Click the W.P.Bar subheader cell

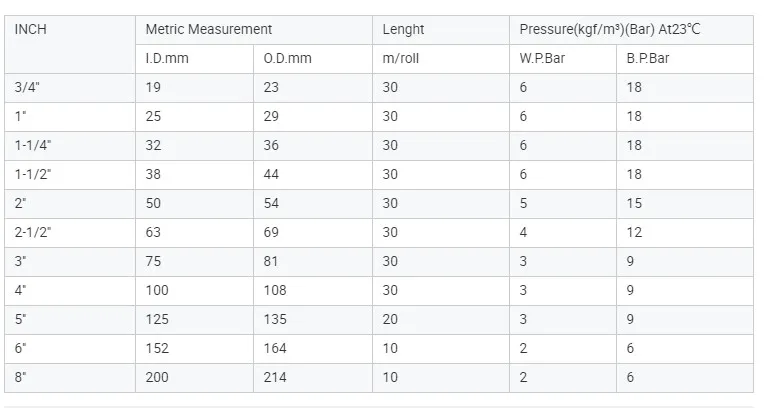pos(542,58)
